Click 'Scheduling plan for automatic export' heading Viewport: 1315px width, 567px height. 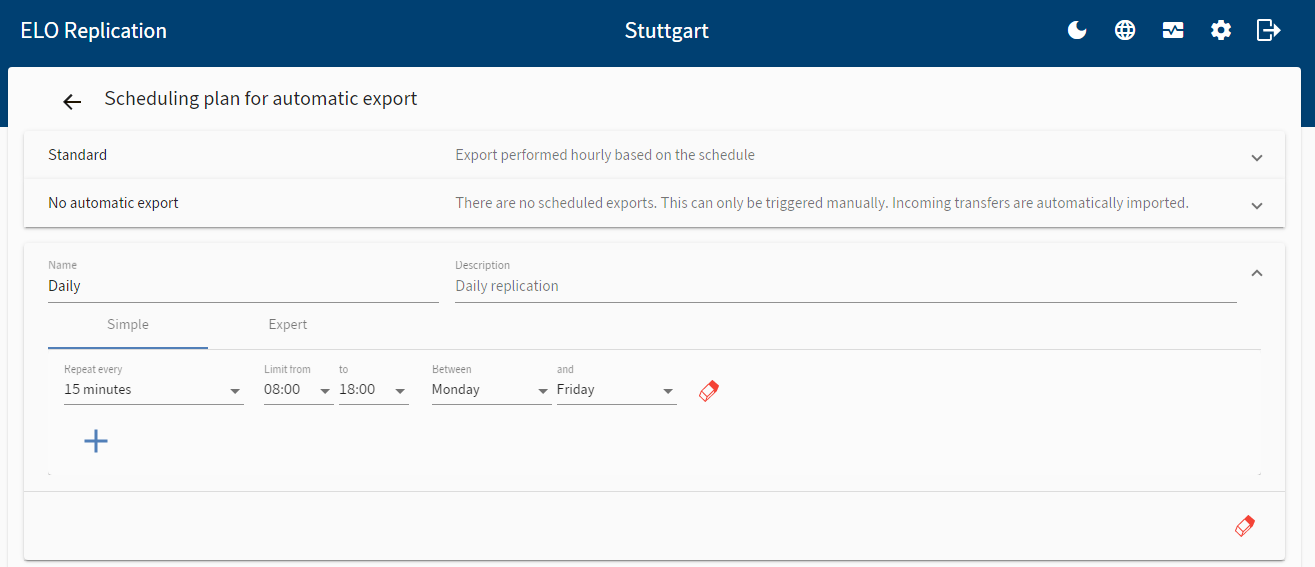pyautogui.click(x=261, y=99)
